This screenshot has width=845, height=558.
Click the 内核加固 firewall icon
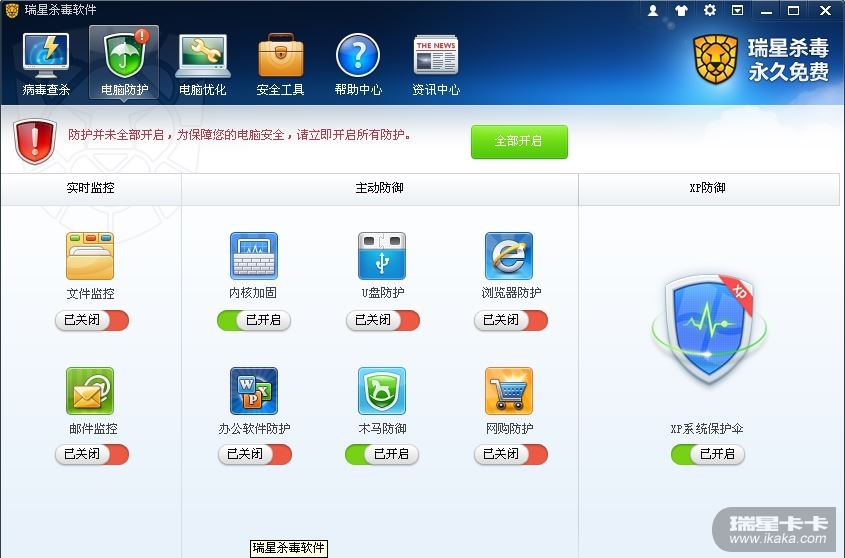[254, 256]
